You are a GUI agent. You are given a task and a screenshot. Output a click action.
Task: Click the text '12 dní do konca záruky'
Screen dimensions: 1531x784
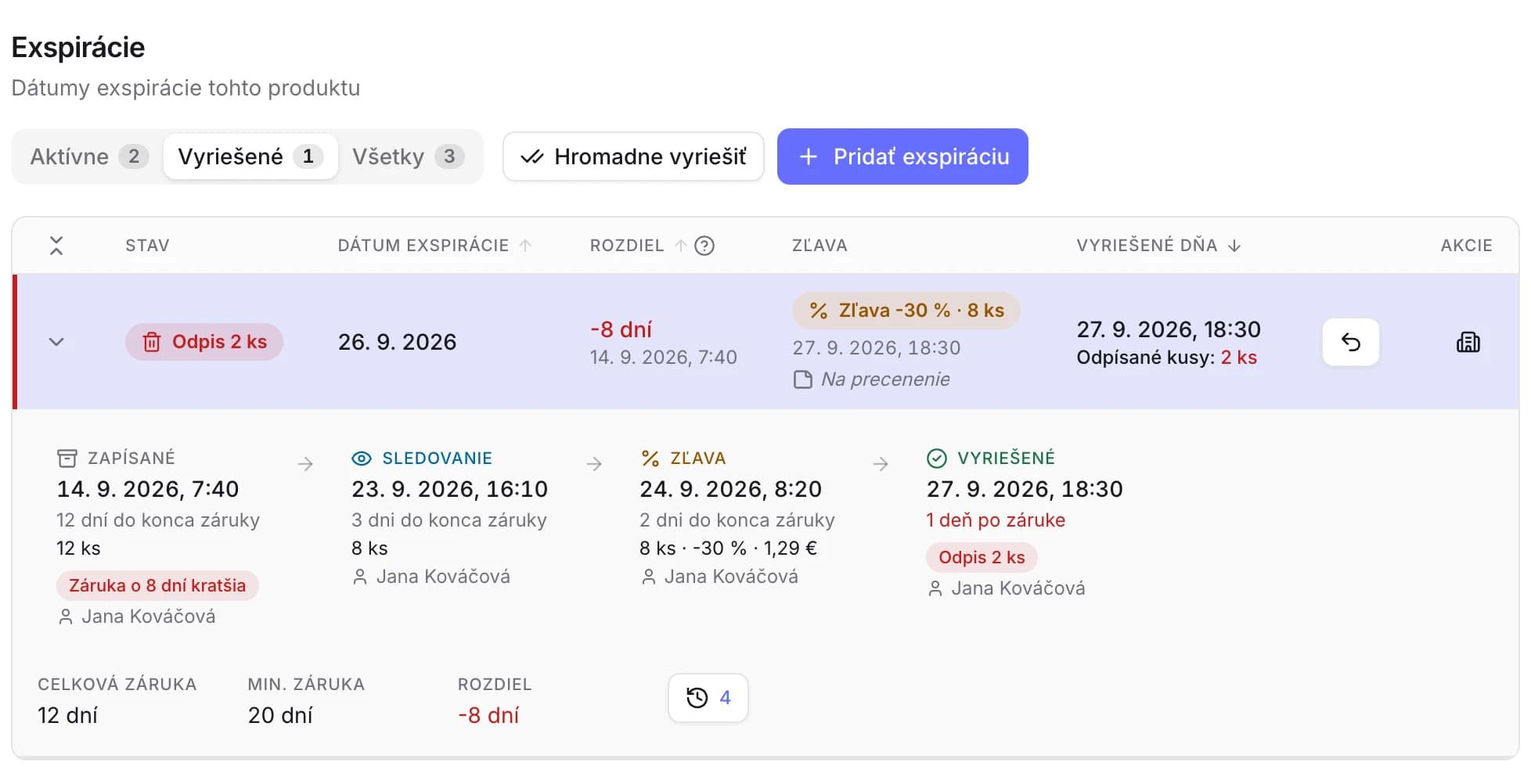158,520
